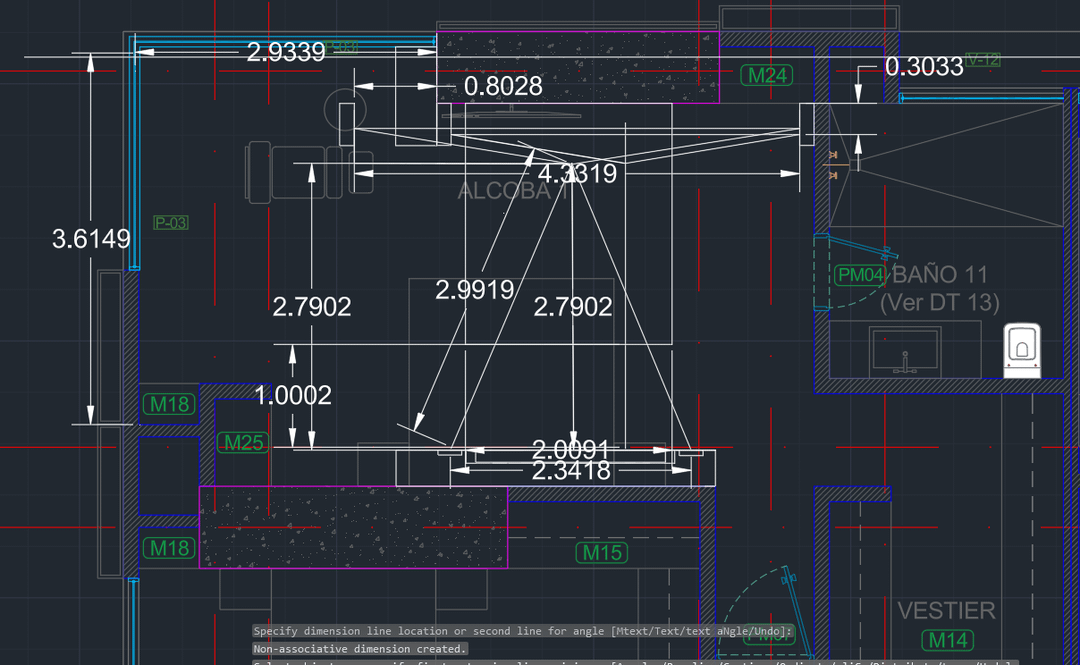Select the M25 wall tag
Viewport: 1080px width, 665px height.
click(243, 442)
